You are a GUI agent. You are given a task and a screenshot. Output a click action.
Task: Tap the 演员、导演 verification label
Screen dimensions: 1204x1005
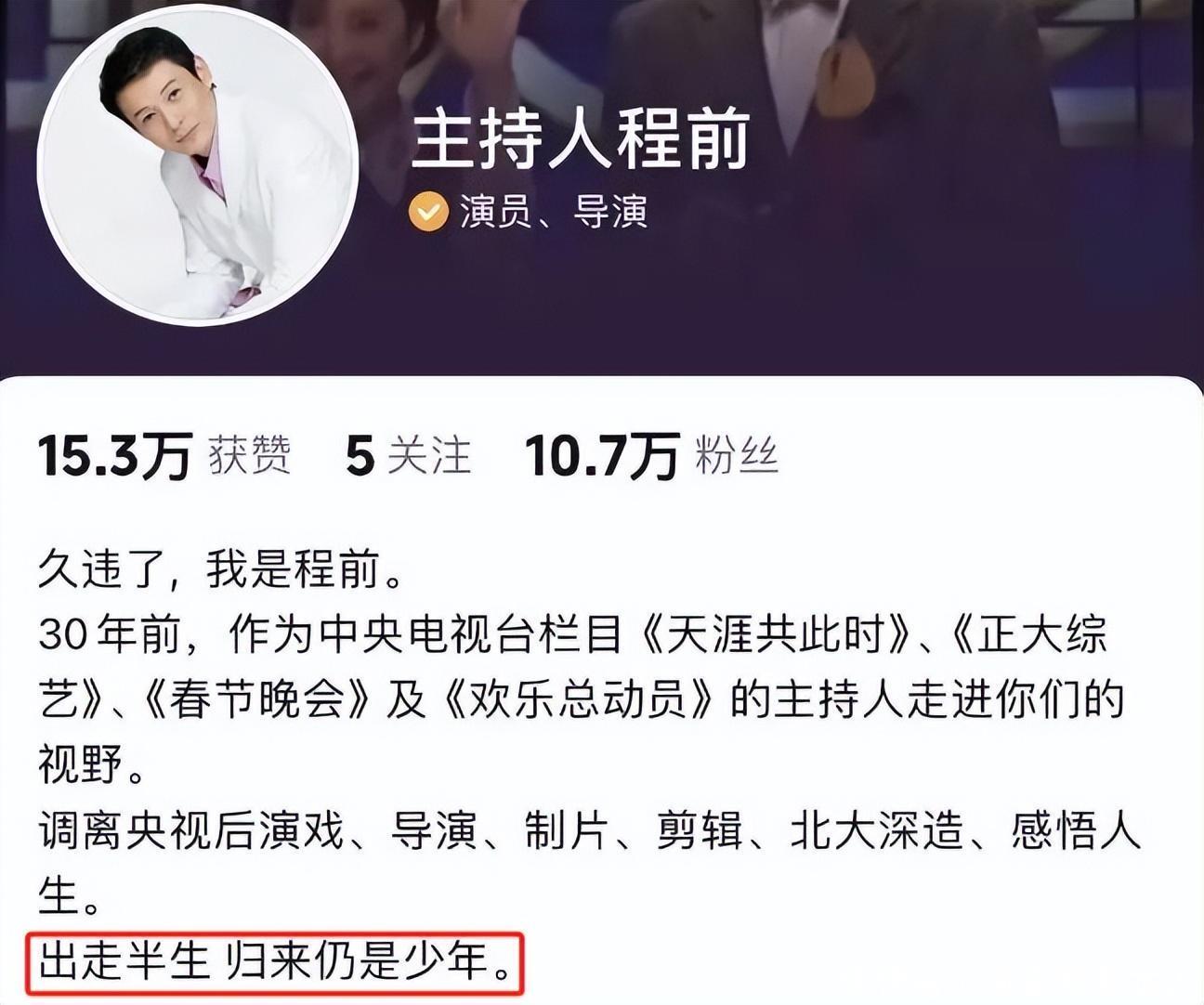click(x=554, y=213)
